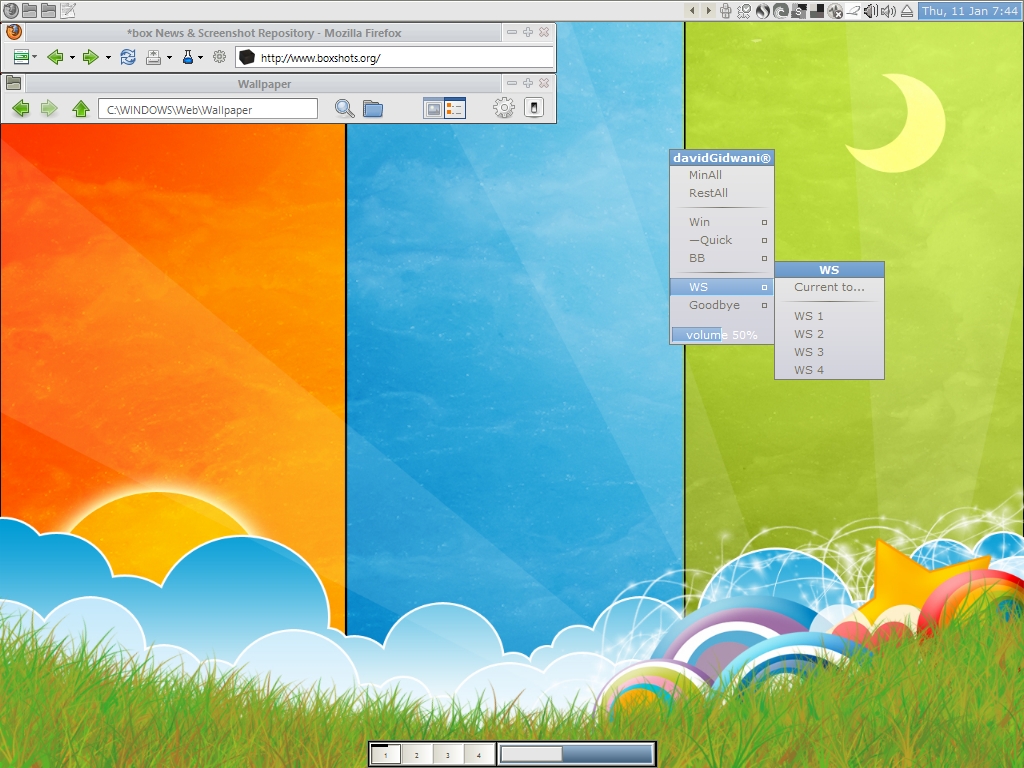
Task: Go forward in the Wallpaper explorer window
Action: point(50,108)
